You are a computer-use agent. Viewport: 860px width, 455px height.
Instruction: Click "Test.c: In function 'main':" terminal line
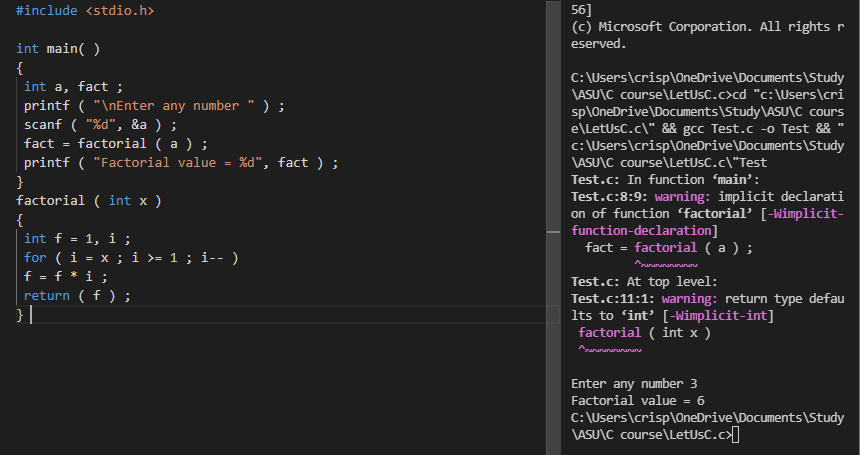pos(665,179)
